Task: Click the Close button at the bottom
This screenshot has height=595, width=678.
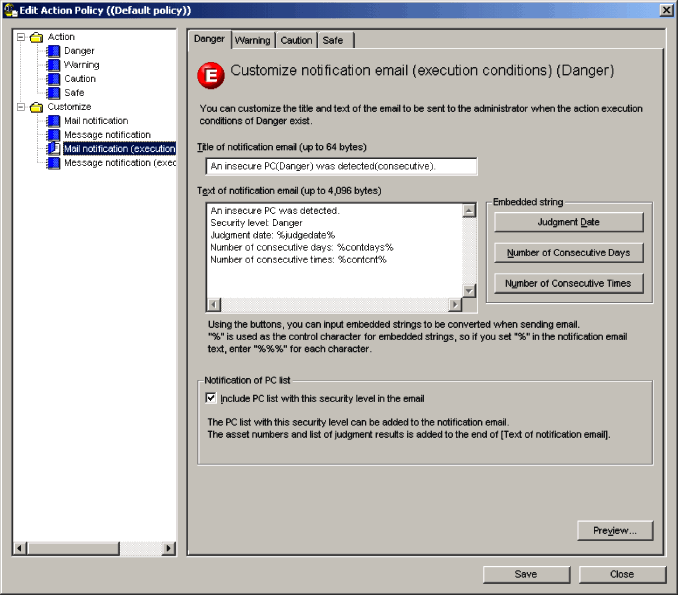Action: (x=622, y=574)
